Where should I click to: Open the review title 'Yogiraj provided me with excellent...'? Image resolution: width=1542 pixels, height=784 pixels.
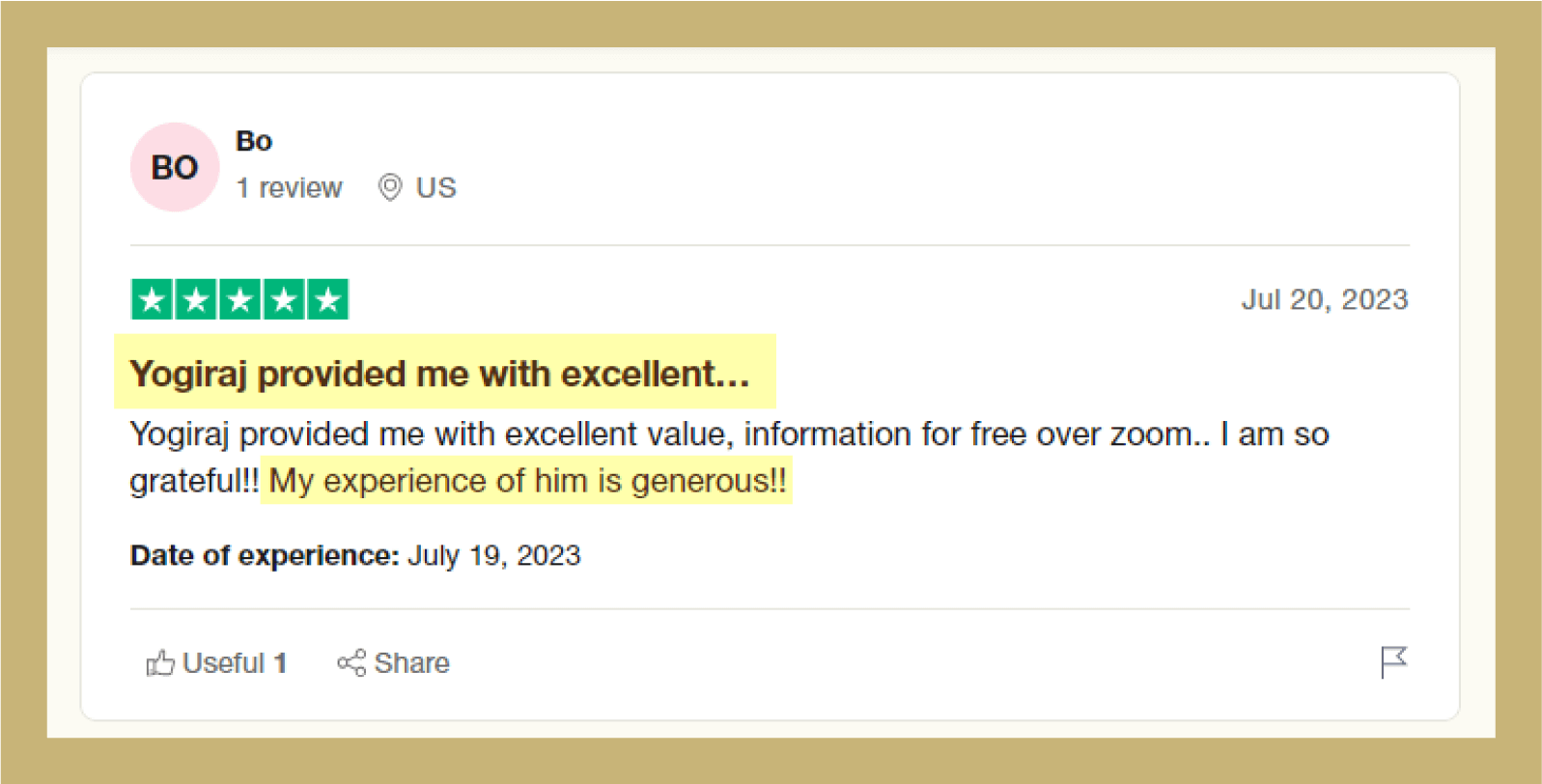[439, 374]
